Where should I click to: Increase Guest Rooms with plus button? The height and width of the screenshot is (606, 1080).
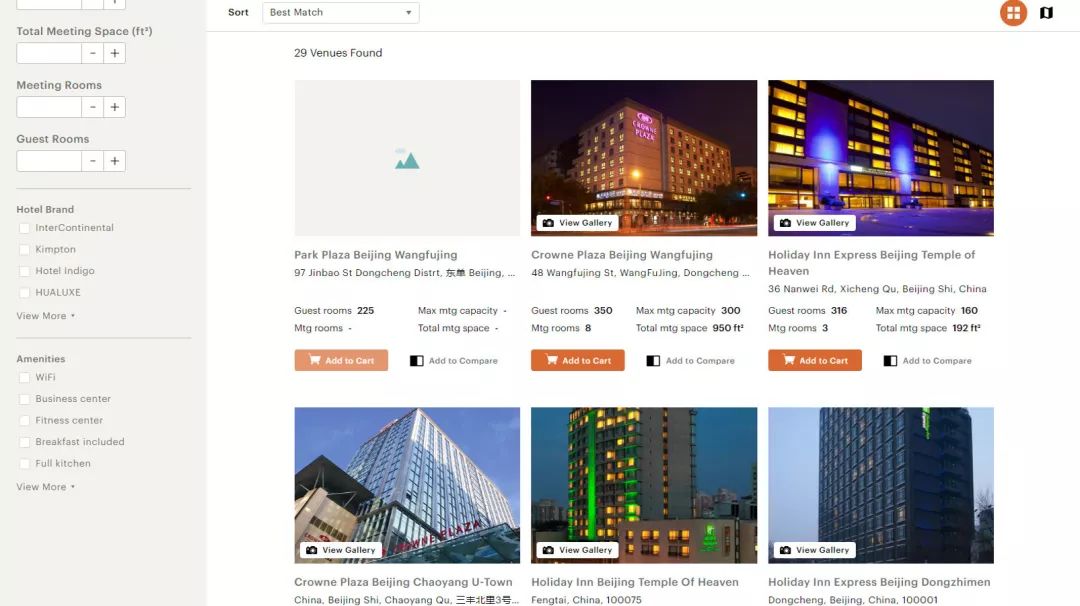pyautogui.click(x=114, y=160)
